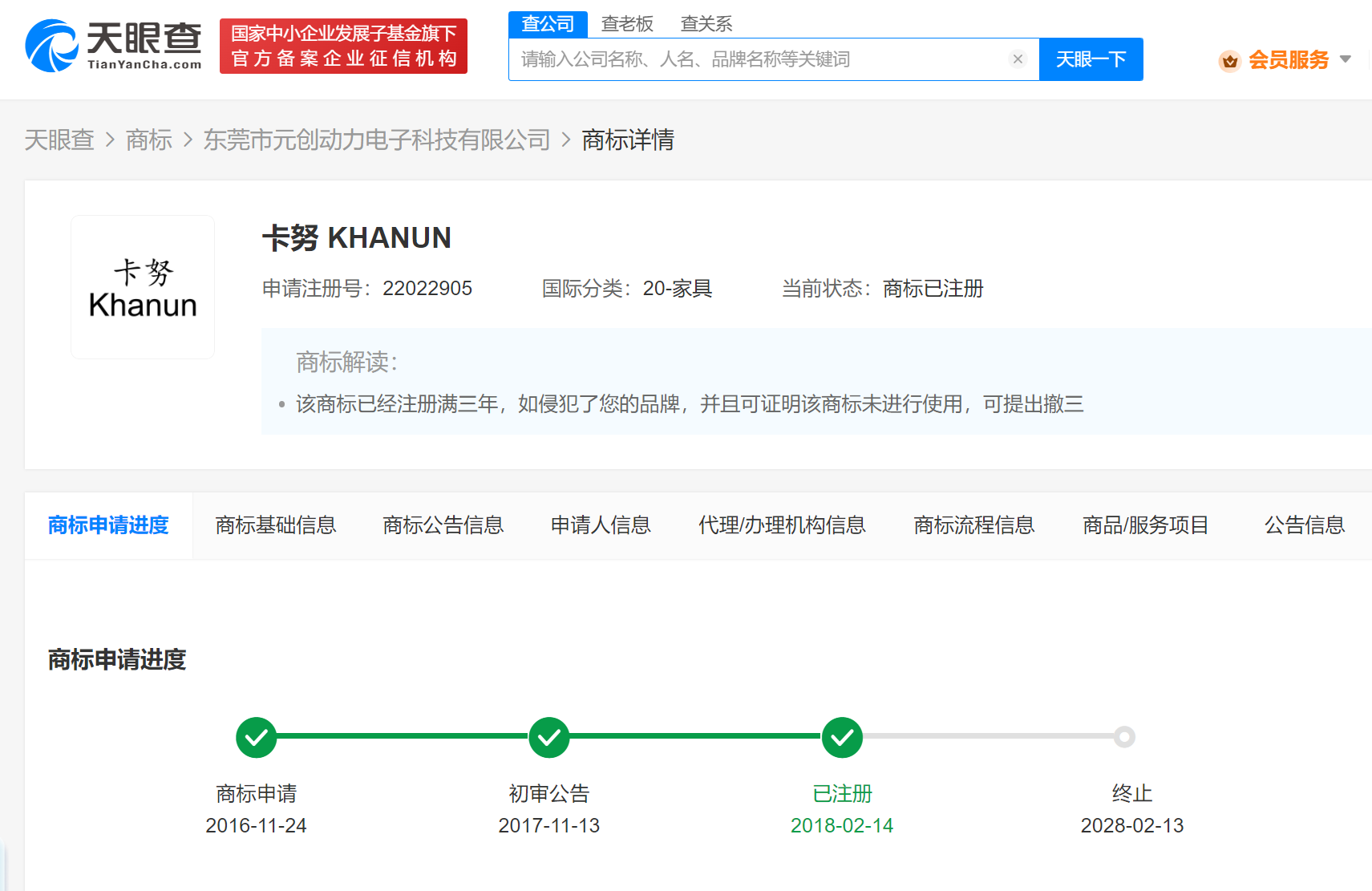Open the 商标流程信息 tab

point(973,525)
